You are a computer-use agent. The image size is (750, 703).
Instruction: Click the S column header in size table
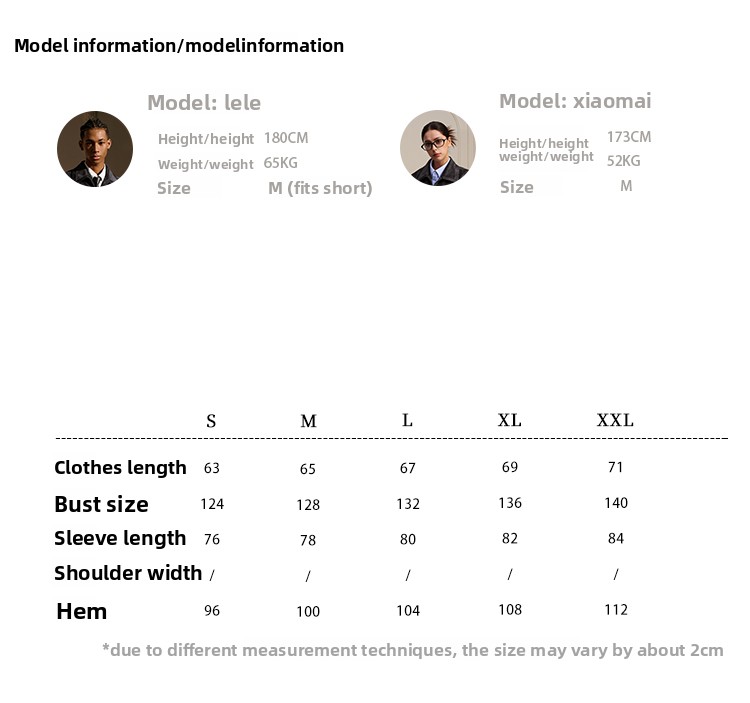coord(211,421)
